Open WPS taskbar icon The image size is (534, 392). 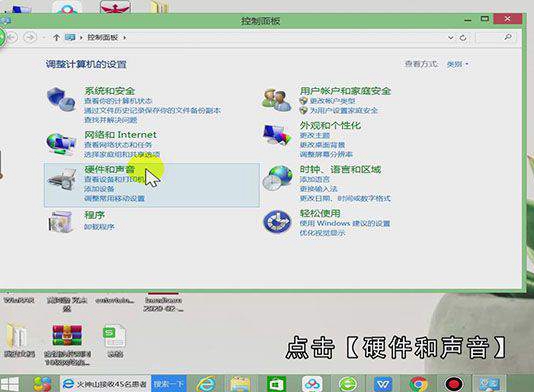(x=383, y=384)
